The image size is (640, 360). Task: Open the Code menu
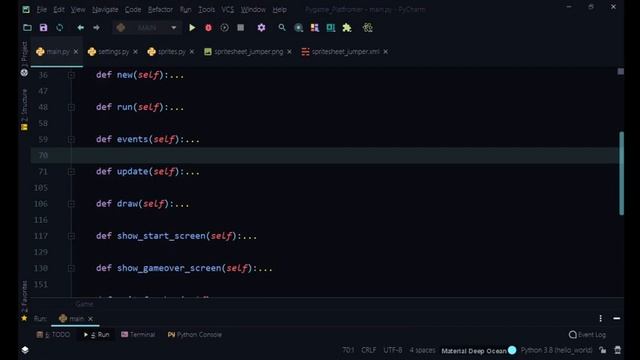tap(133, 9)
